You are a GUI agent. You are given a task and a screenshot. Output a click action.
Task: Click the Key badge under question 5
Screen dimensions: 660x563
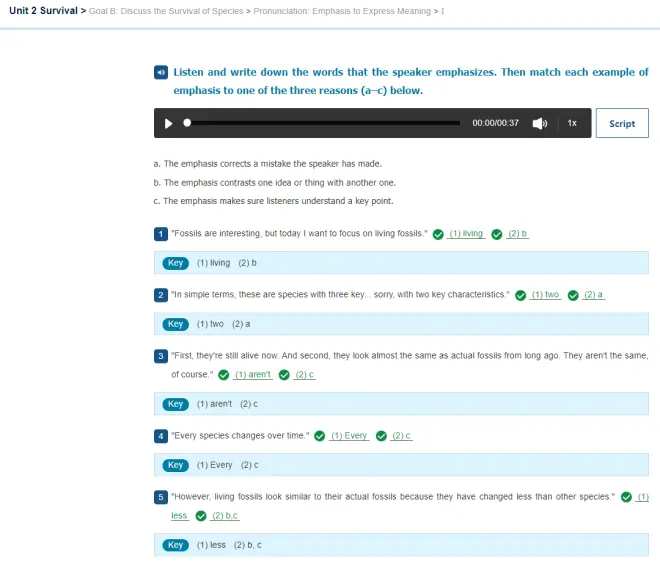click(x=176, y=545)
